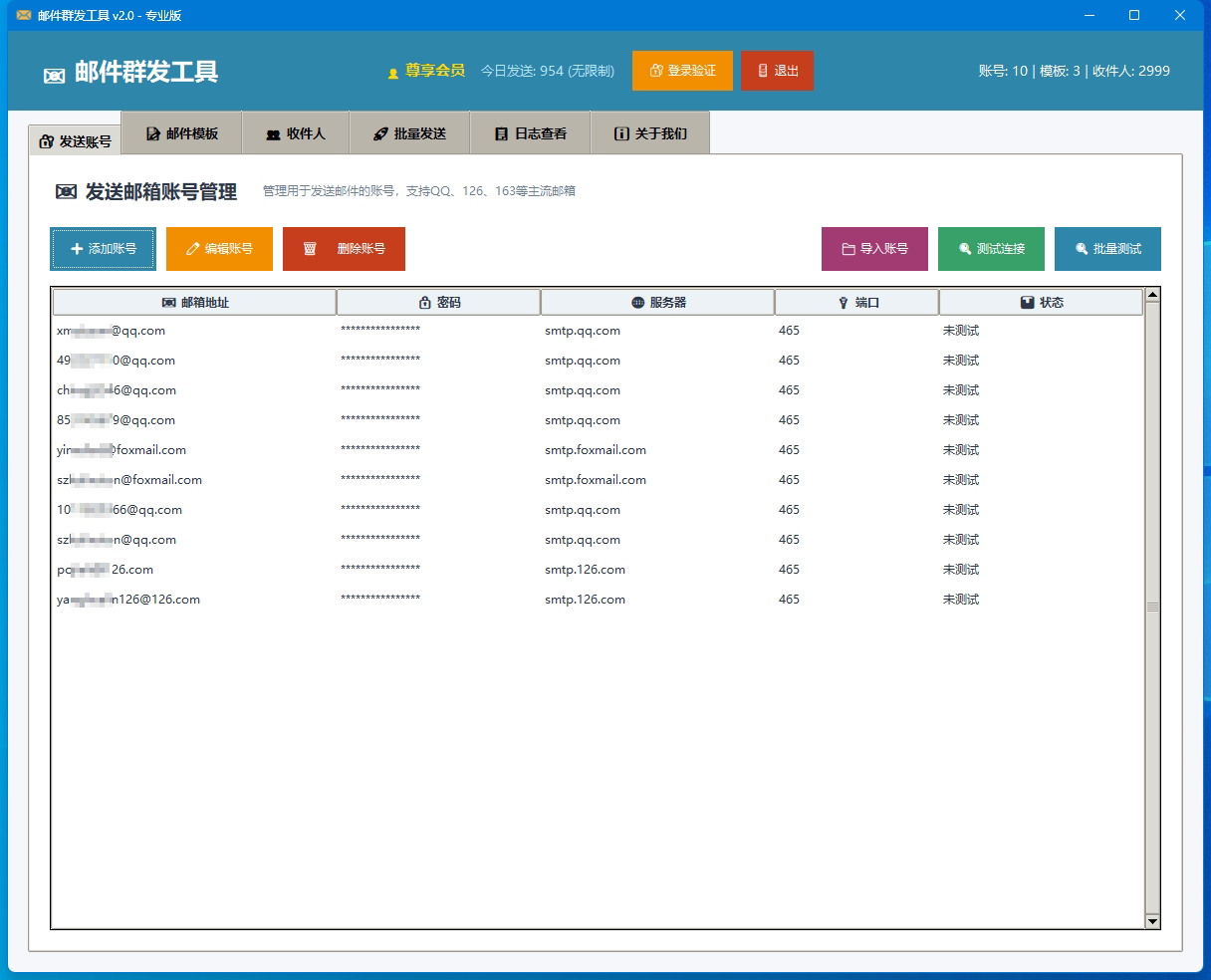Click the trash icon on 删除账号
This screenshot has width=1211, height=980.
[310, 249]
